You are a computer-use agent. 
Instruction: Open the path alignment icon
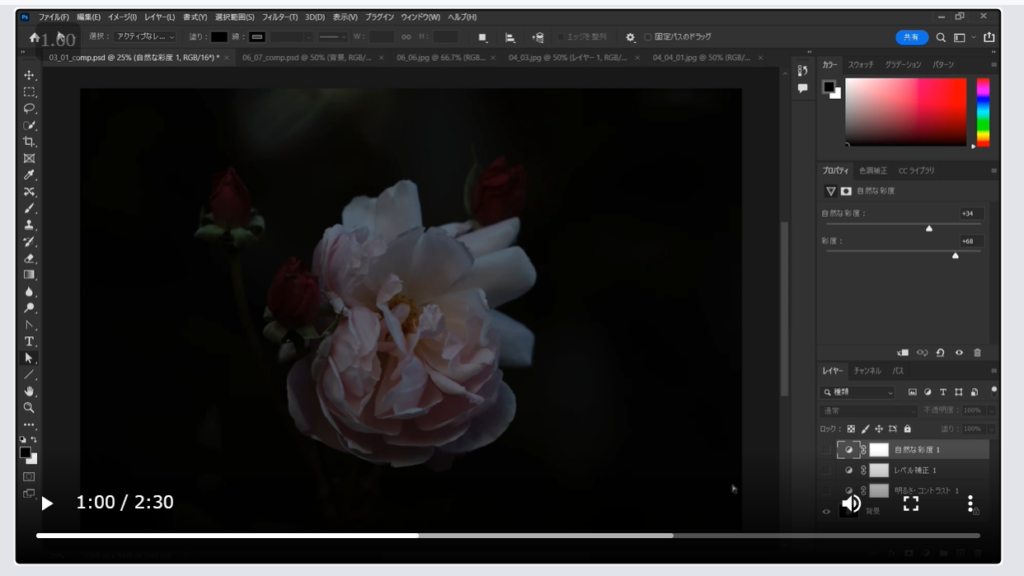(x=510, y=37)
